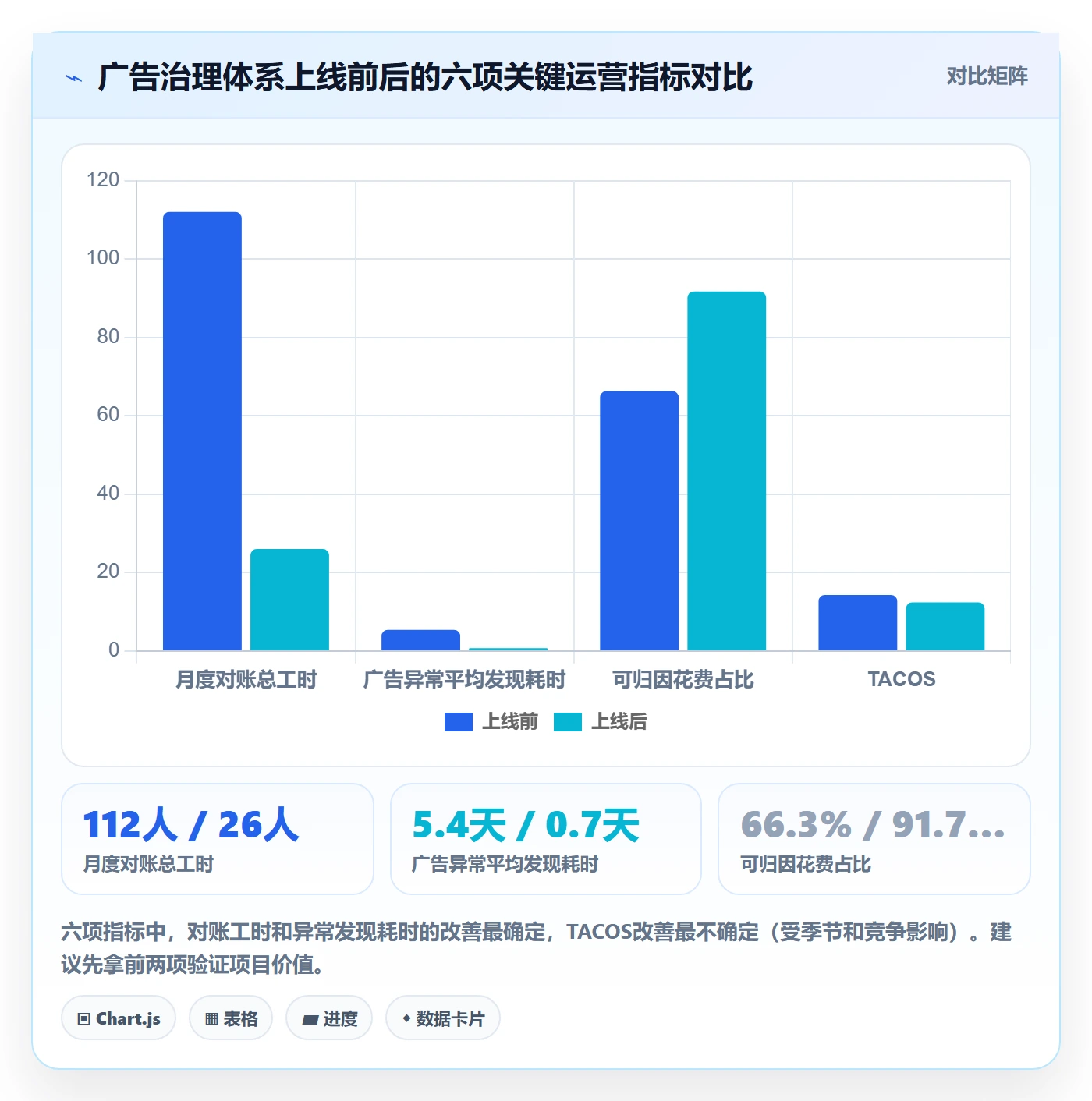1092x1101 pixels.
Task: Select the Chart.js tag chip
Action: [119, 1018]
